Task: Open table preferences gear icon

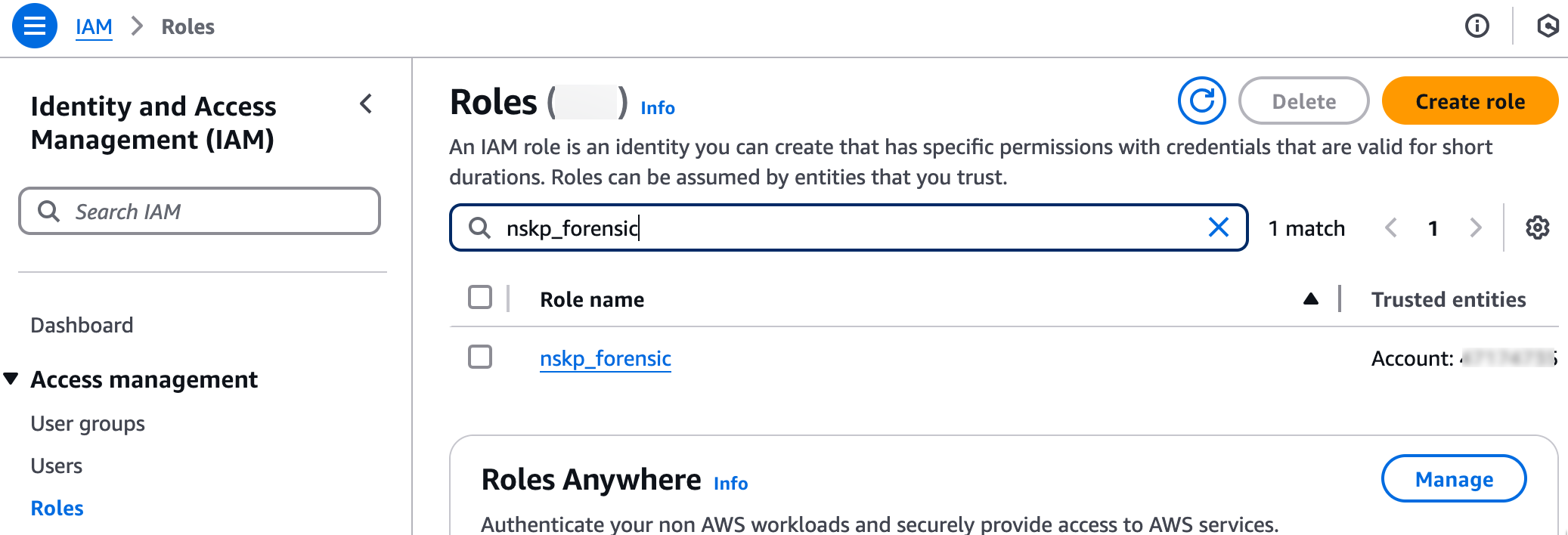Action: pyautogui.click(x=1537, y=227)
